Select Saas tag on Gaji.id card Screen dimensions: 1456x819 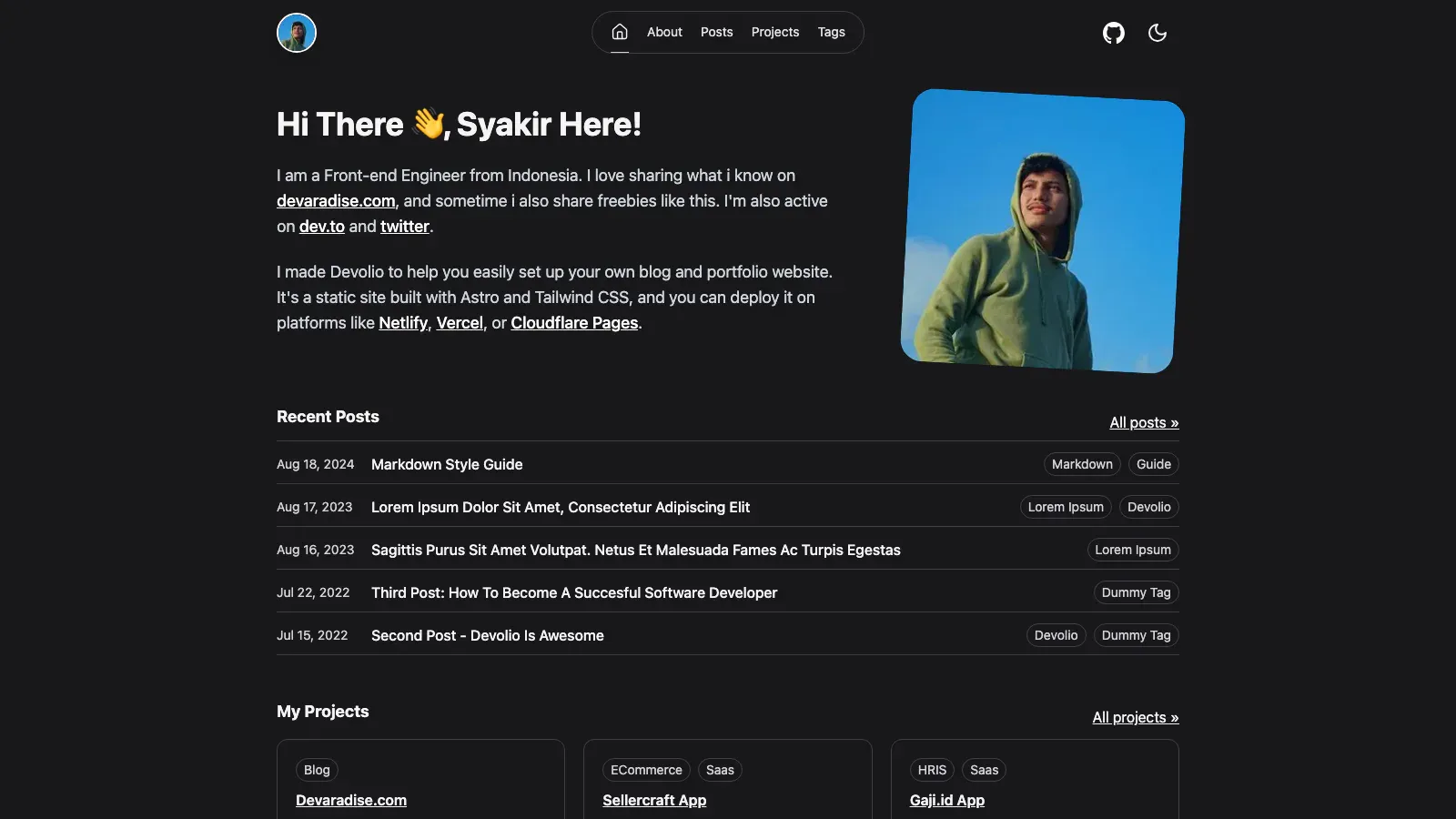(x=984, y=770)
